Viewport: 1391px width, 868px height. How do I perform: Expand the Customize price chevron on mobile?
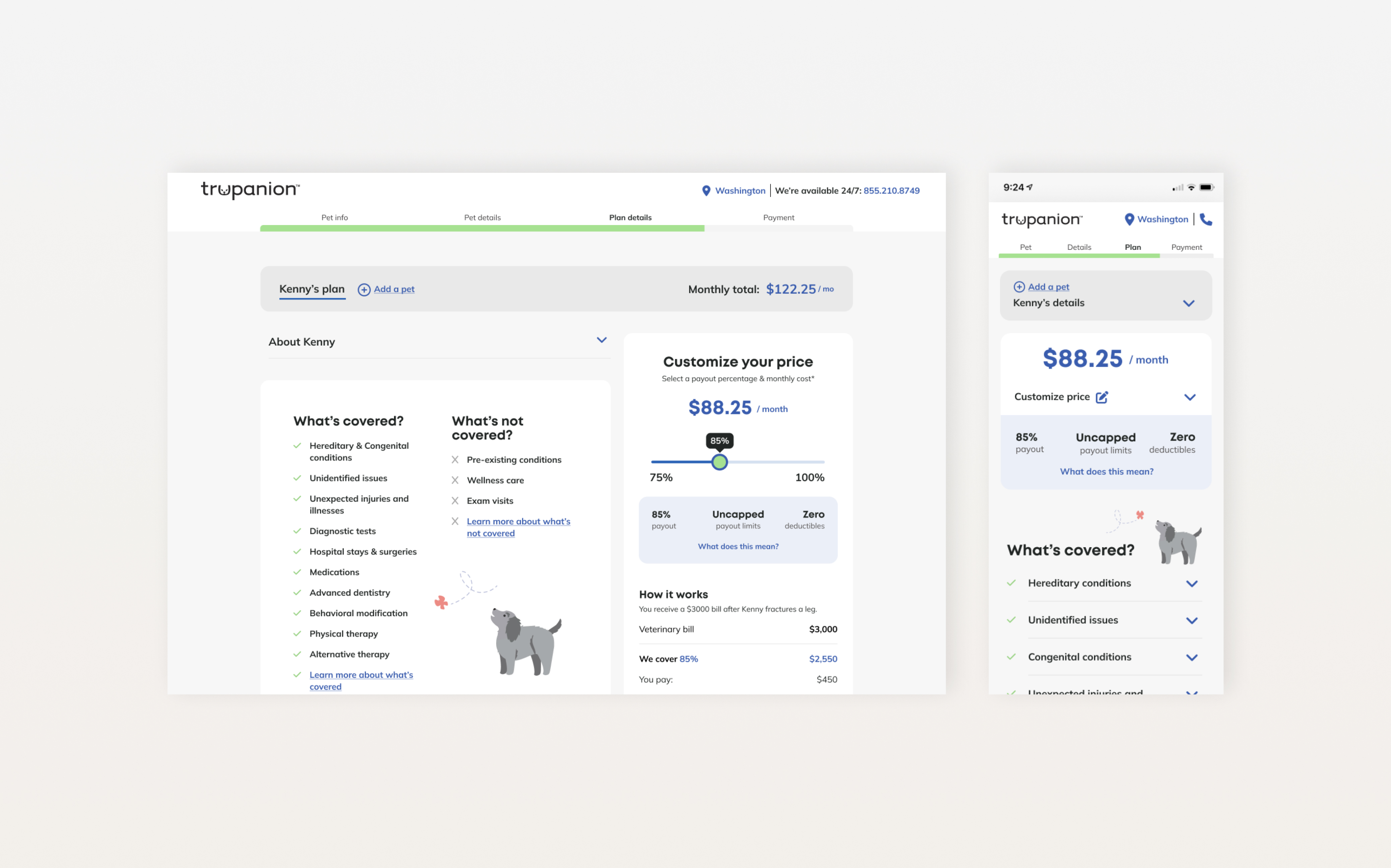pyautogui.click(x=1190, y=397)
